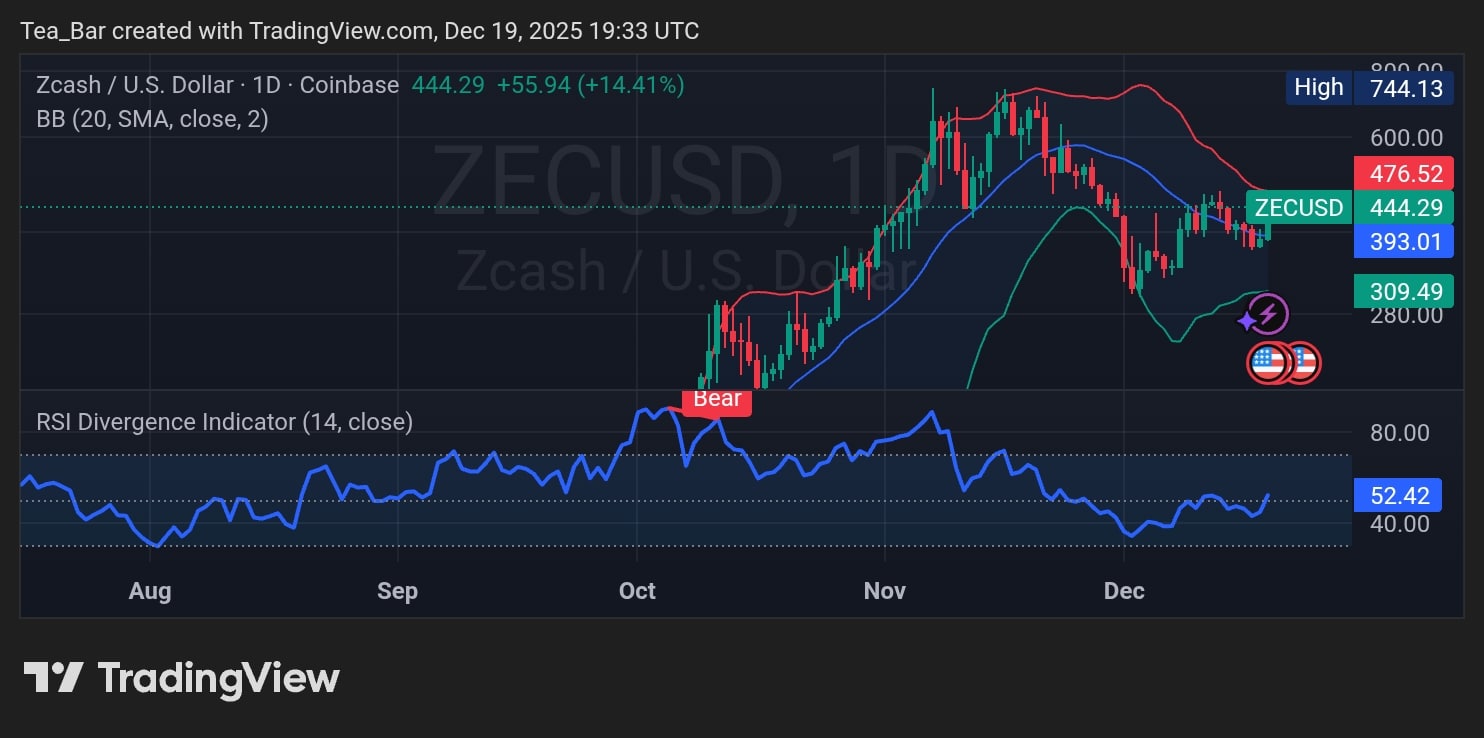The width and height of the screenshot is (1484, 738).
Task: Click the High 744.13 price label
Action: coord(1404,88)
